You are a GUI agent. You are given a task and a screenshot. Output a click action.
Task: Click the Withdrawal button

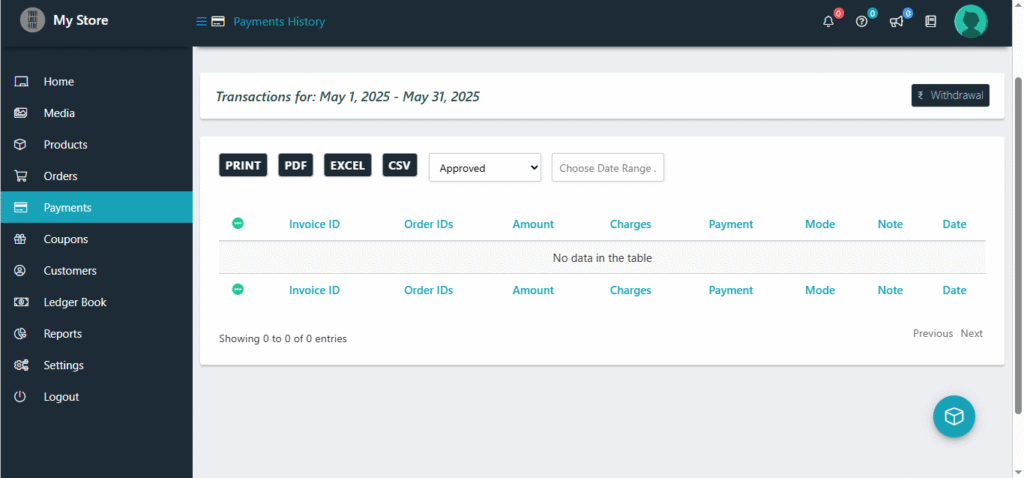click(x=950, y=96)
